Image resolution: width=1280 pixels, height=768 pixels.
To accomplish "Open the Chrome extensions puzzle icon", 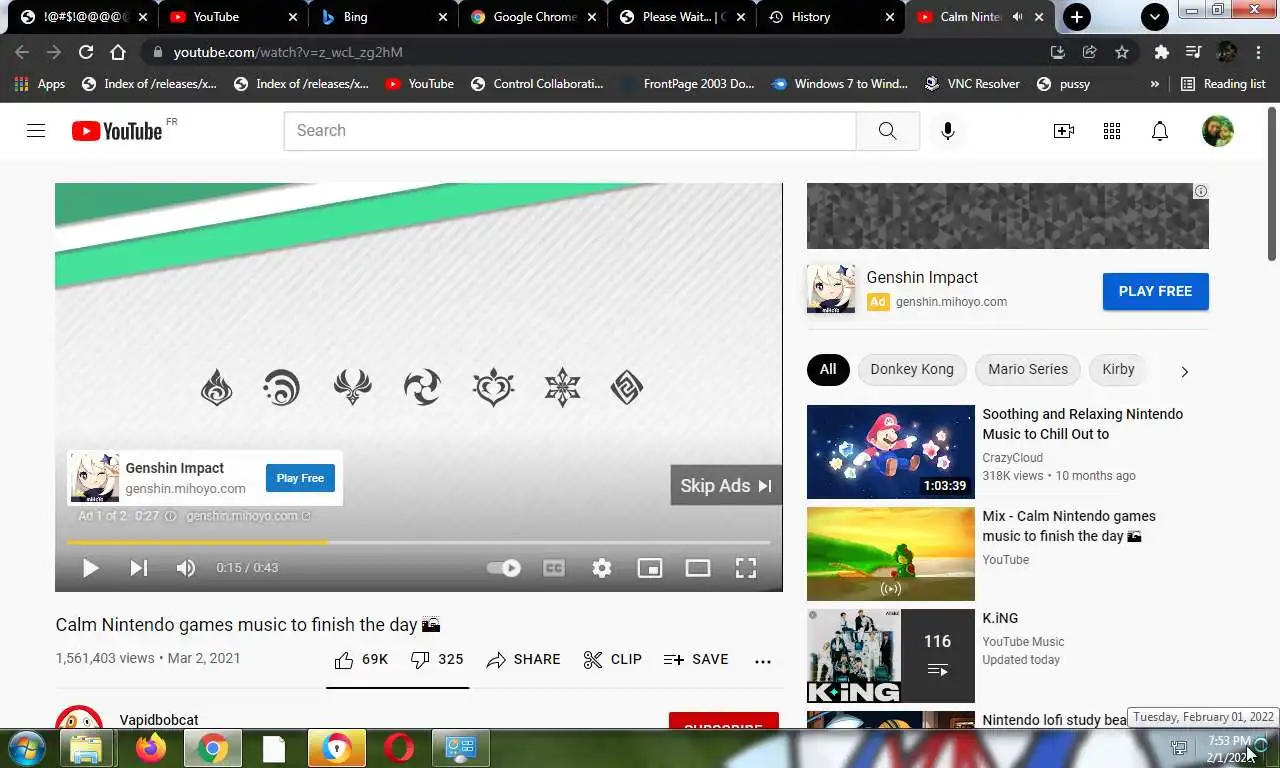I will click(1161, 52).
